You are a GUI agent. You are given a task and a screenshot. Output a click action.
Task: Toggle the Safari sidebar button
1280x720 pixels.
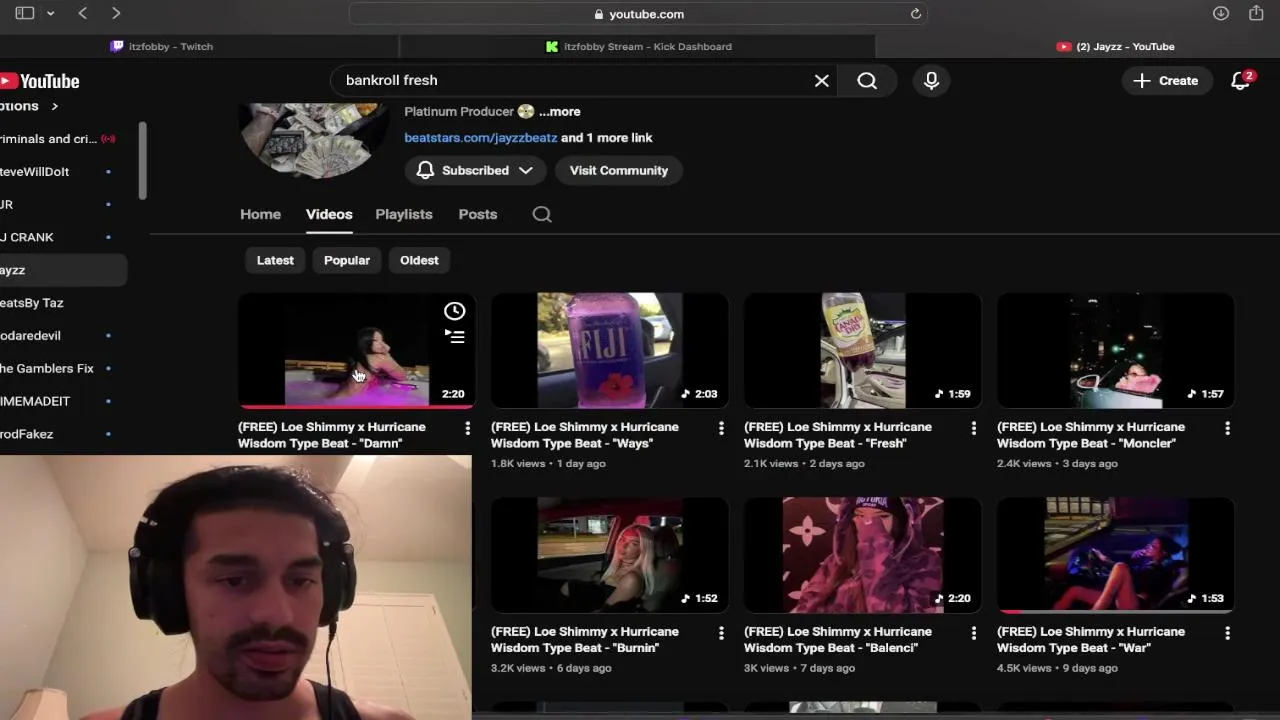[x=25, y=13]
